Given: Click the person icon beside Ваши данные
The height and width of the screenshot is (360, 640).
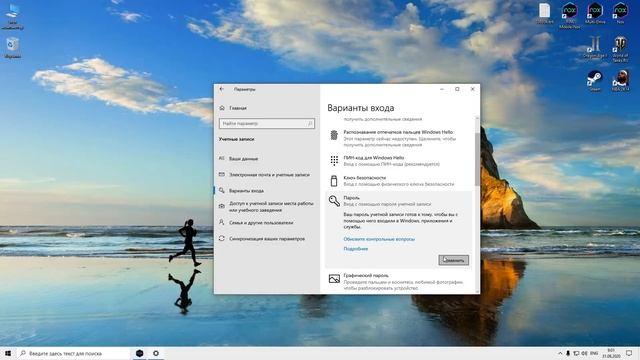Looking at the screenshot, I should (222, 158).
